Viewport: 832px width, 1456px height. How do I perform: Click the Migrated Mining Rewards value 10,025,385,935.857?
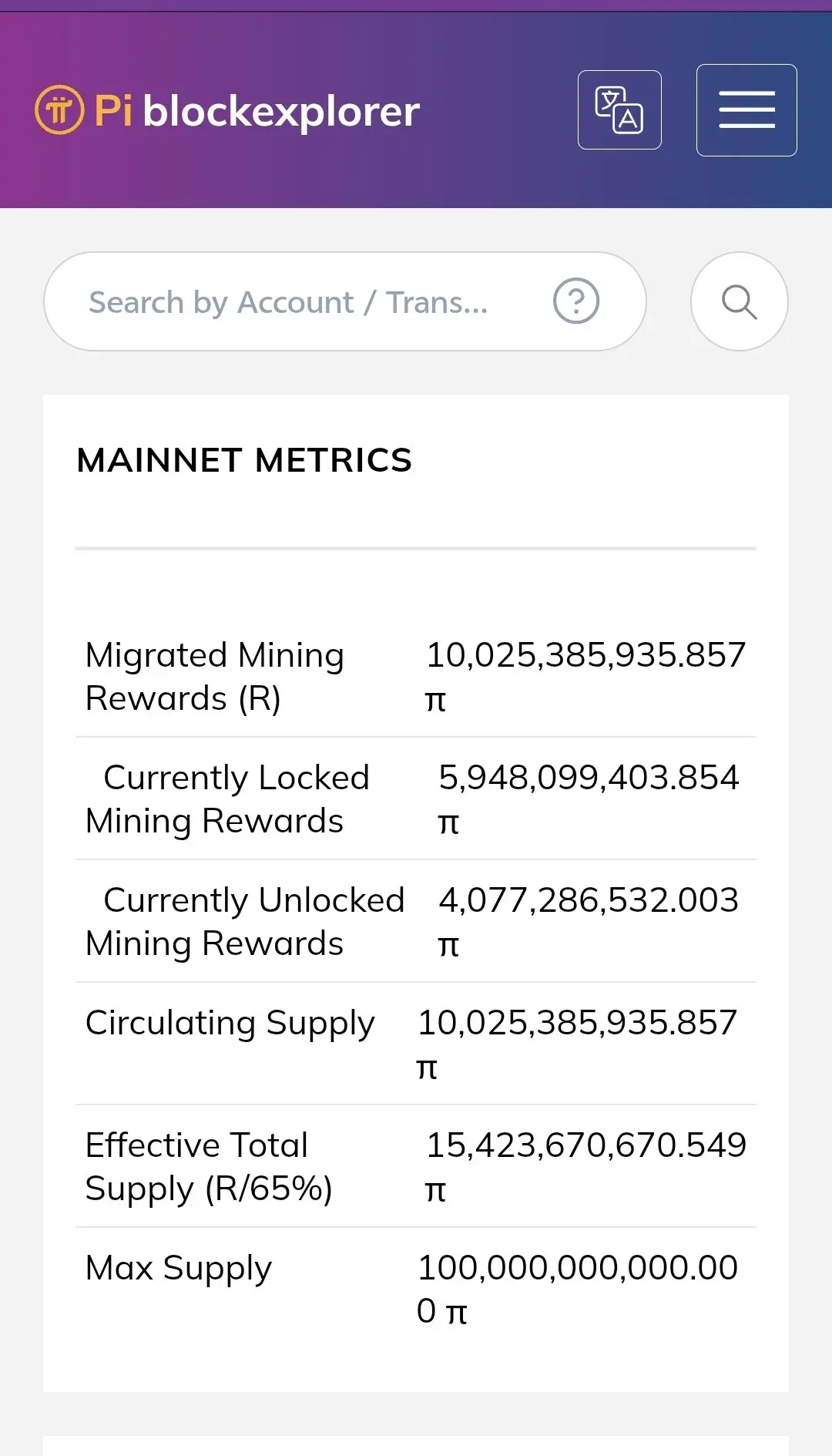(x=585, y=656)
